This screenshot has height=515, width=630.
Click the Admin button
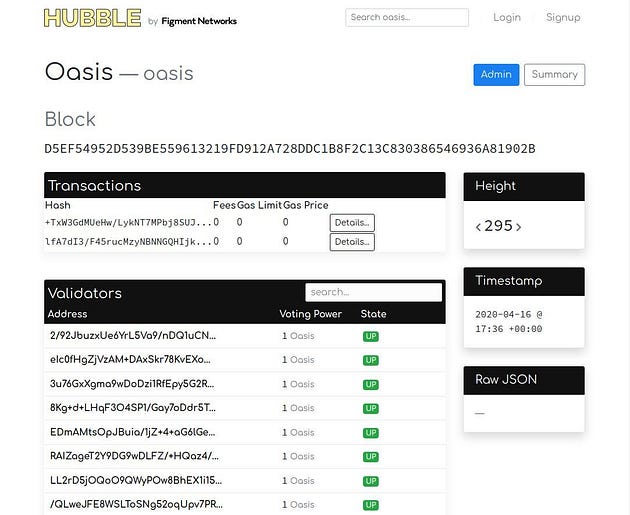[496, 75]
